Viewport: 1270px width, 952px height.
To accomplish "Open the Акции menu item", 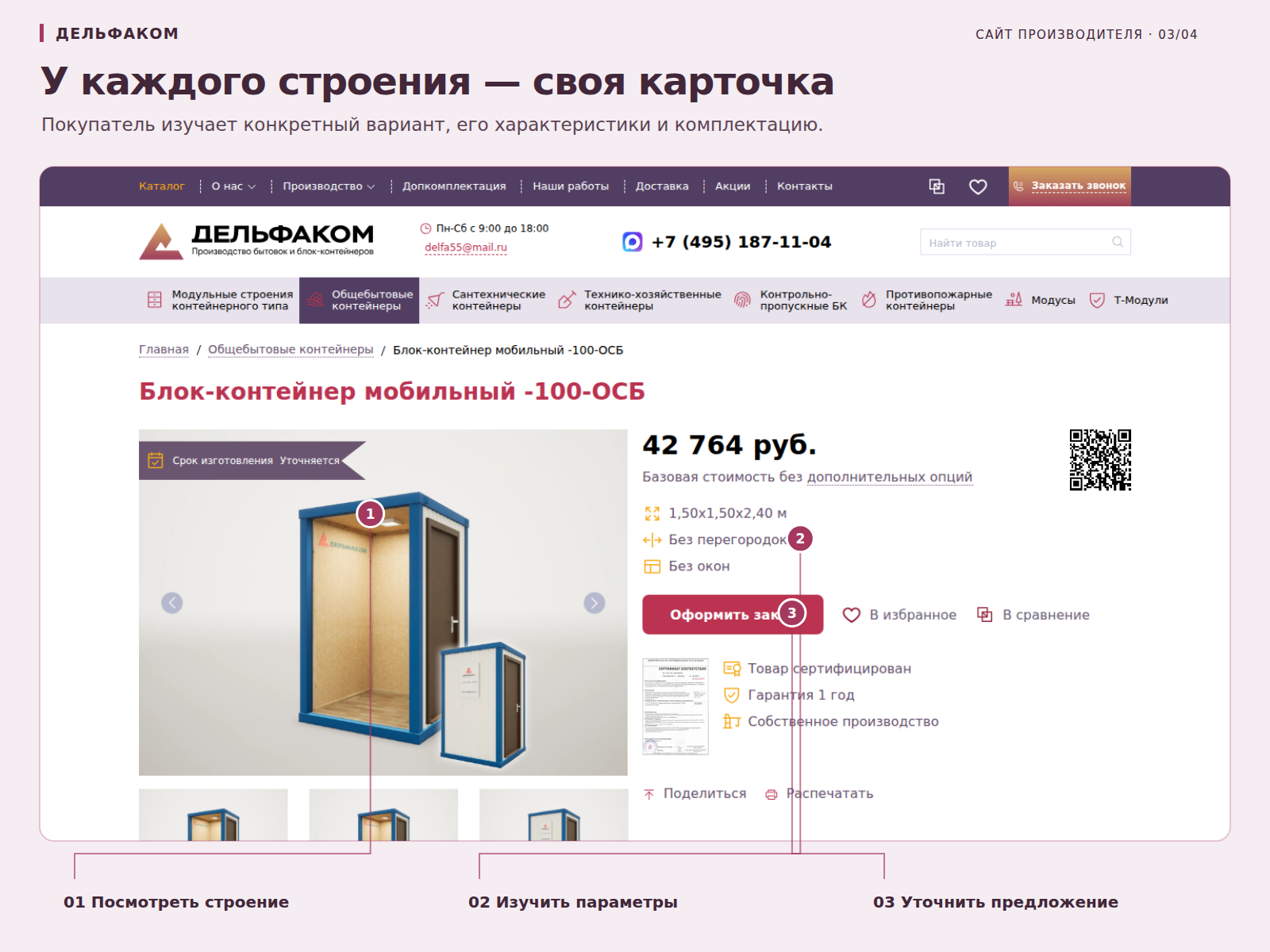I will click(x=733, y=186).
